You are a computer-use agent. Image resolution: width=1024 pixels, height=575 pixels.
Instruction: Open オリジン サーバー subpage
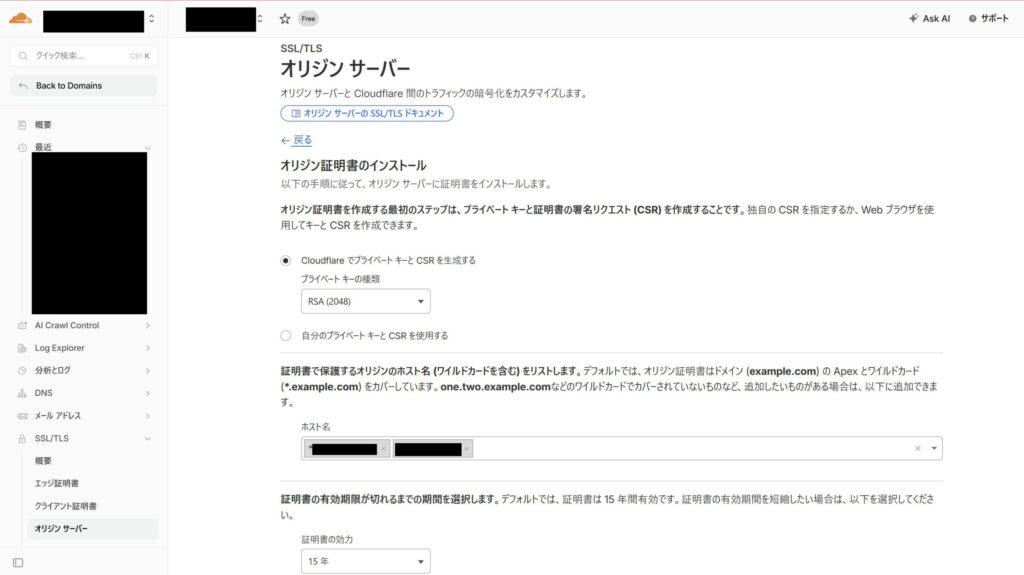[x=92, y=529]
